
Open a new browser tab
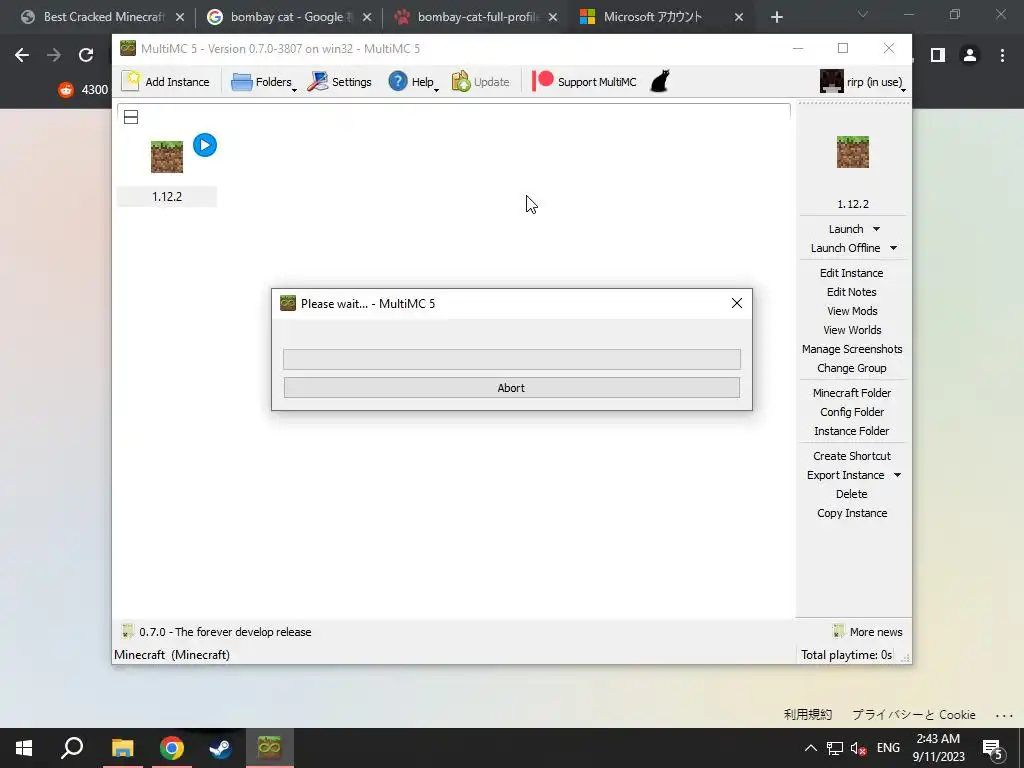776,17
